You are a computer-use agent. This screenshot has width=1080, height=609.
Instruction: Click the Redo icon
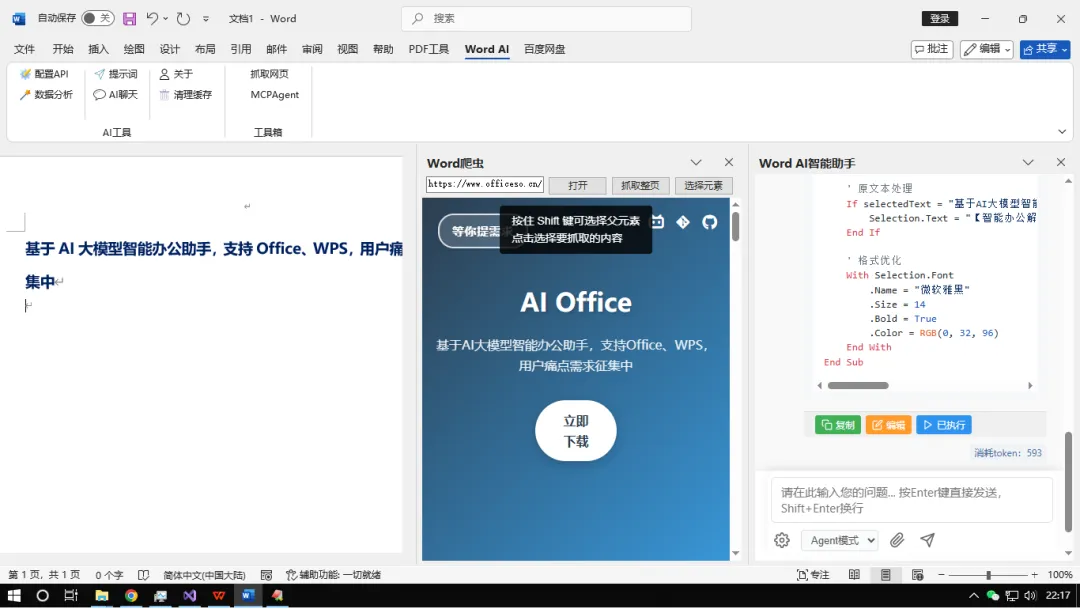coord(183,19)
